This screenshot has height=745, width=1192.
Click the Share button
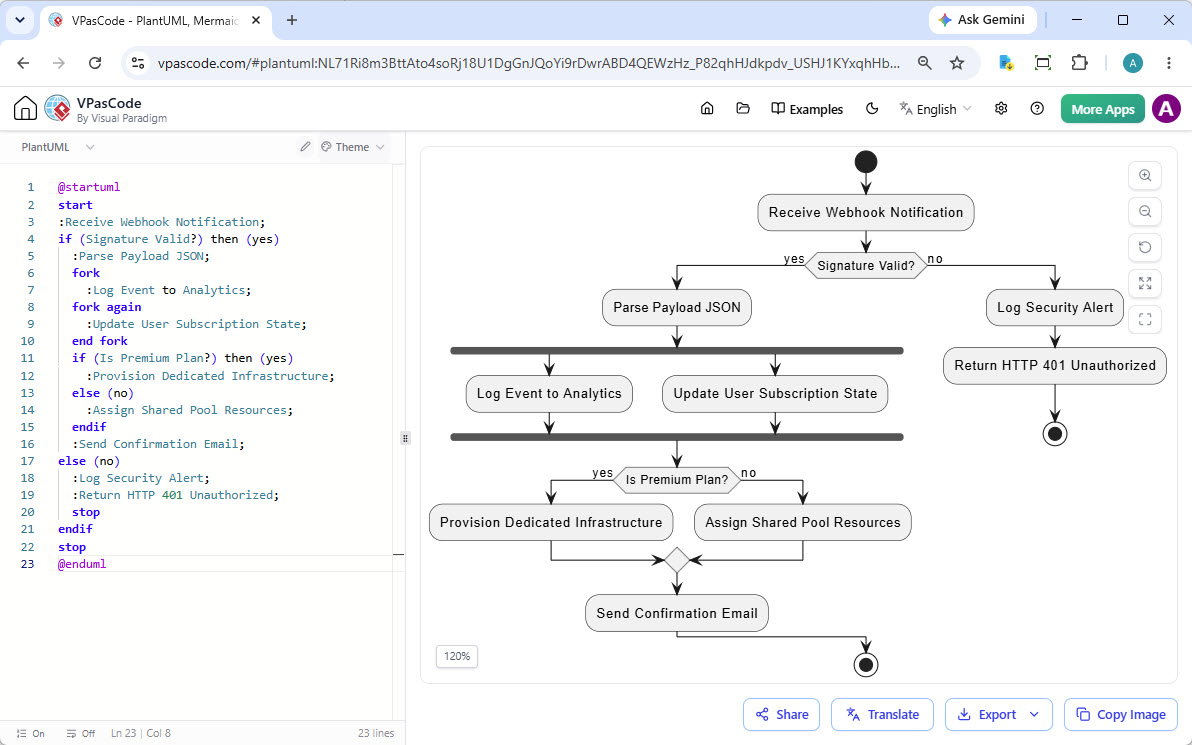click(x=781, y=715)
